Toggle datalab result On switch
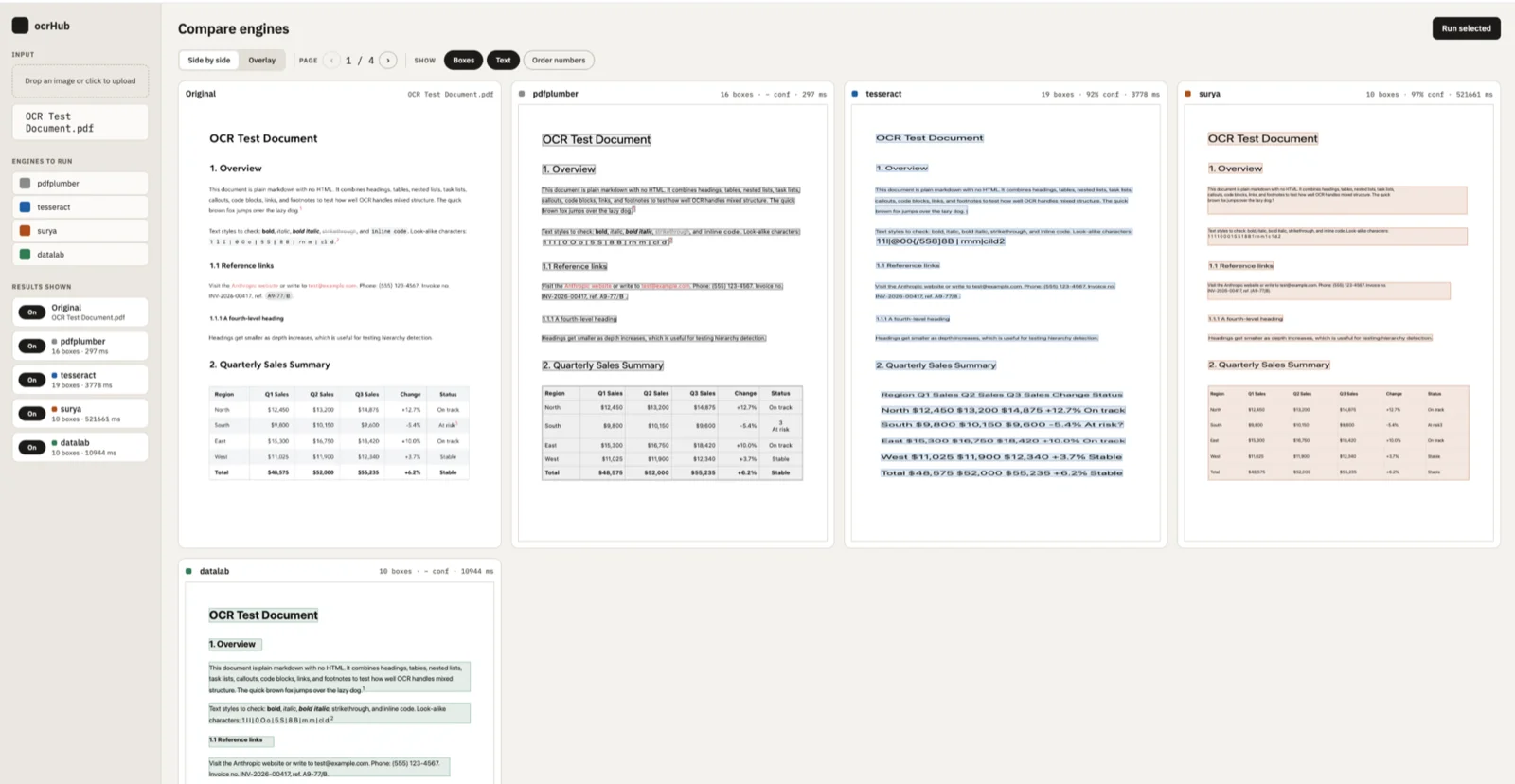Screen dimensions: 1515x784 (x=32, y=447)
